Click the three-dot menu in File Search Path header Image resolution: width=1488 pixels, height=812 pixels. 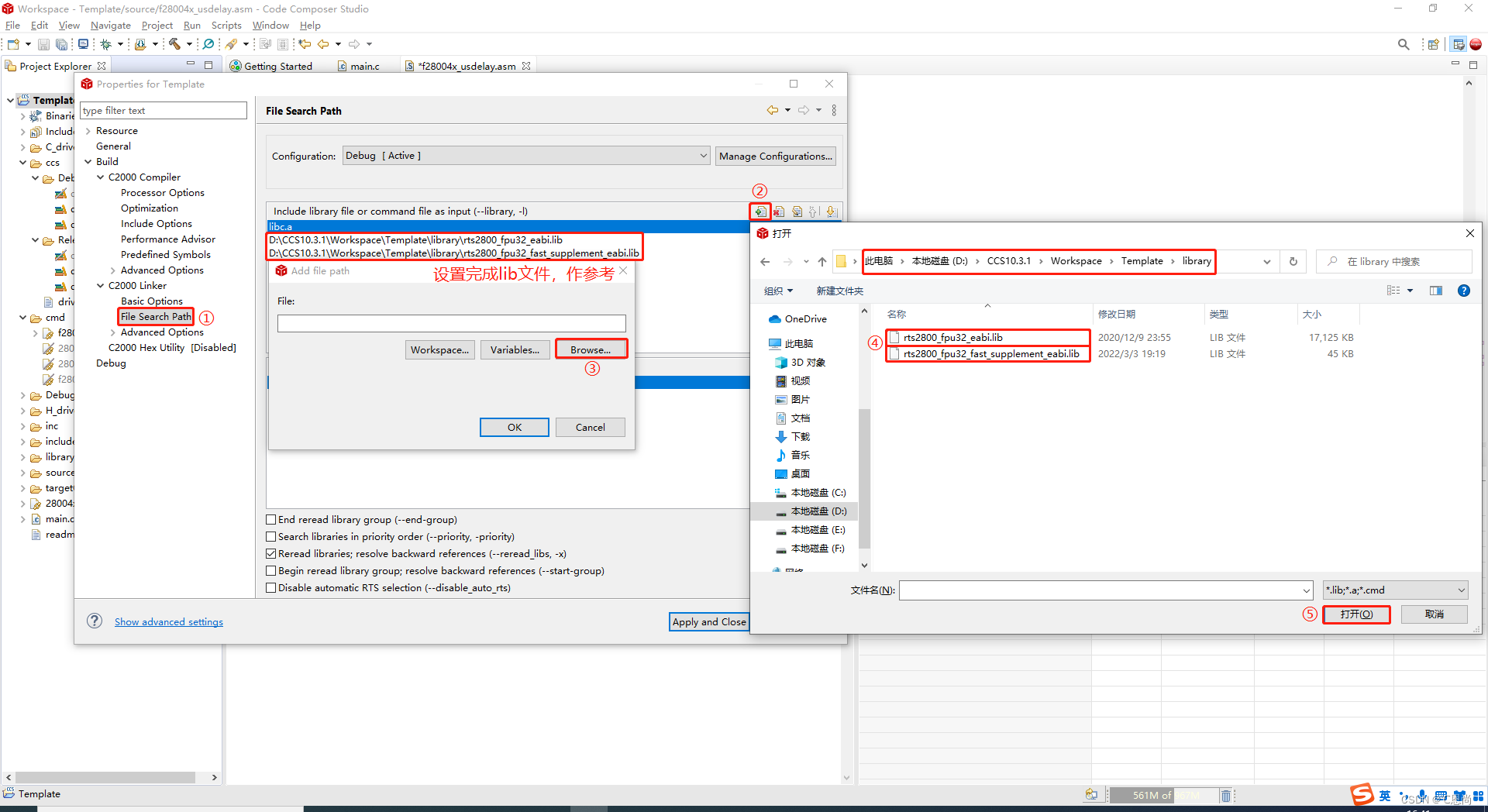click(834, 110)
